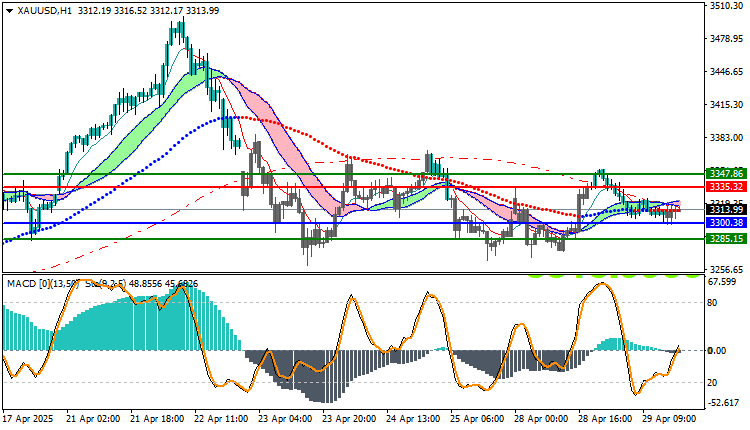Click the 3446.65 price axis label
The height and width of the screenshot is (430, 750).
726,72
